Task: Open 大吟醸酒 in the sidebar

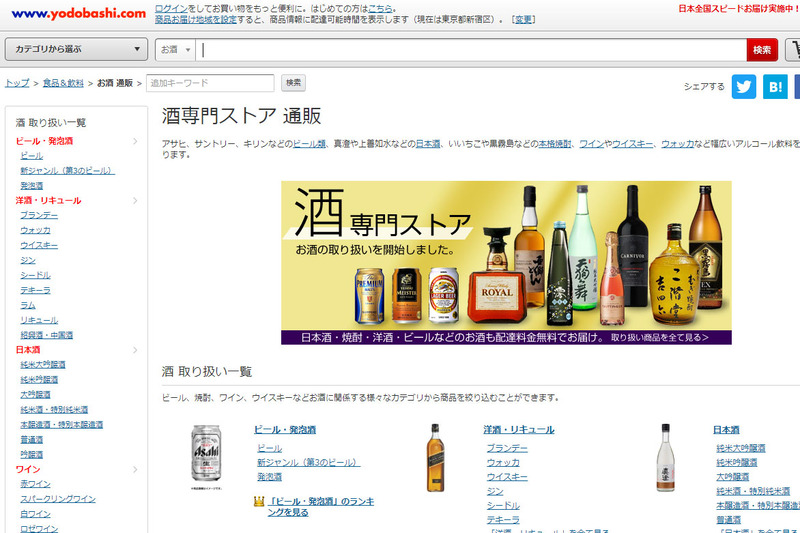Action: coord(36,395)
